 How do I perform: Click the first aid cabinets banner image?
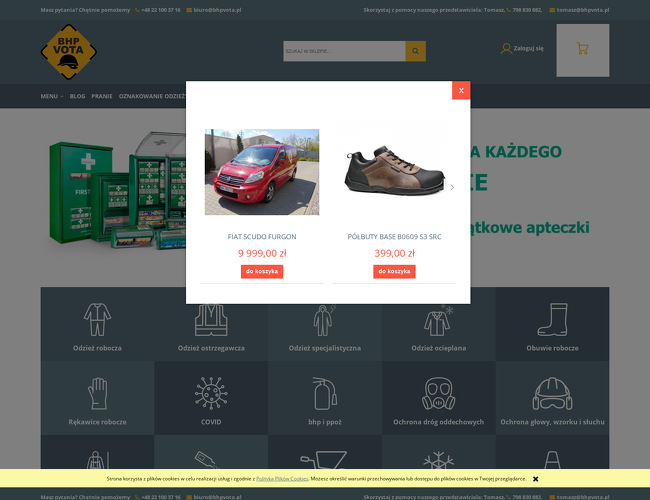(x=117, y=191)
